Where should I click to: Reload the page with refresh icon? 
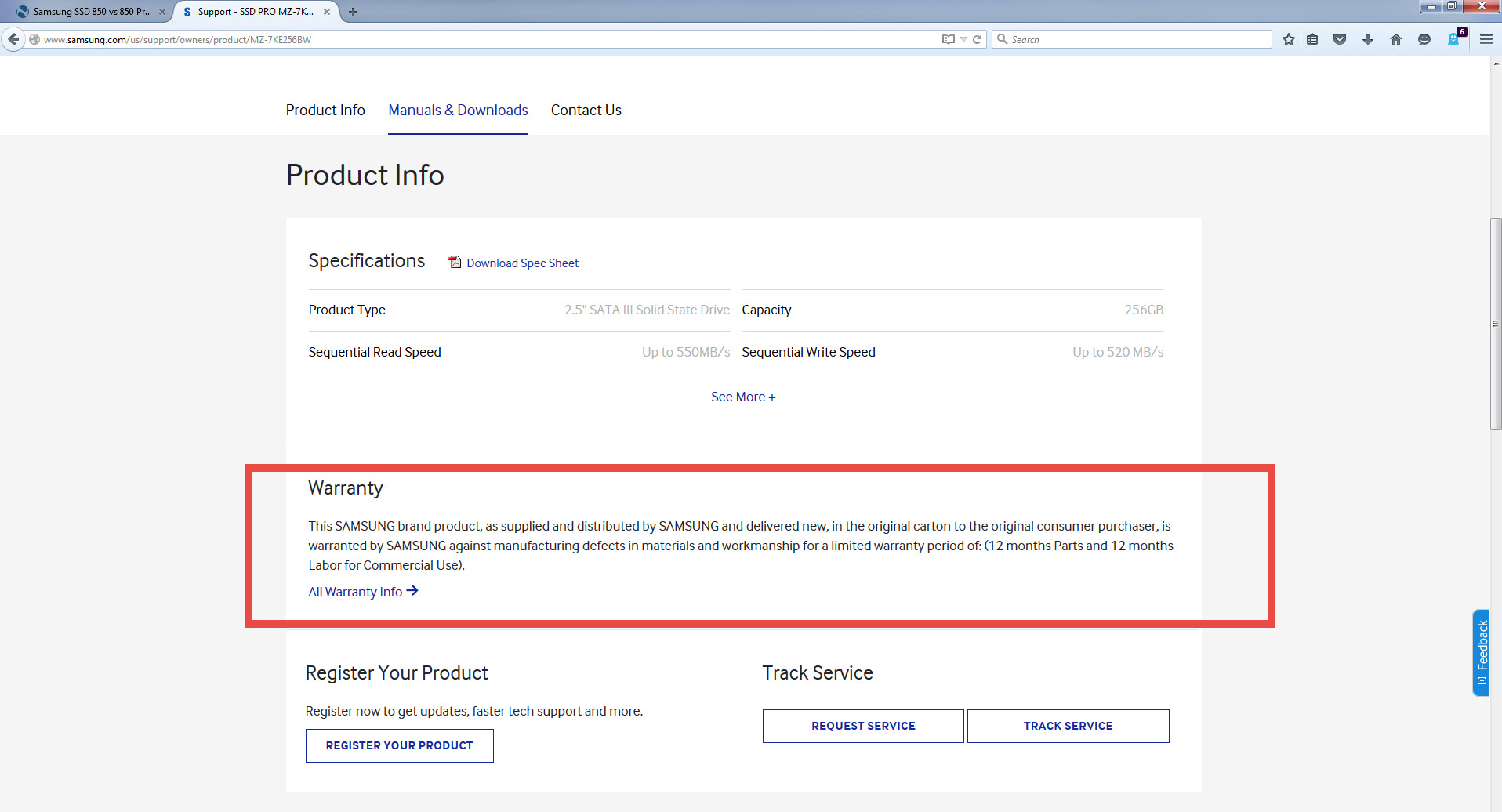point(978,39)
